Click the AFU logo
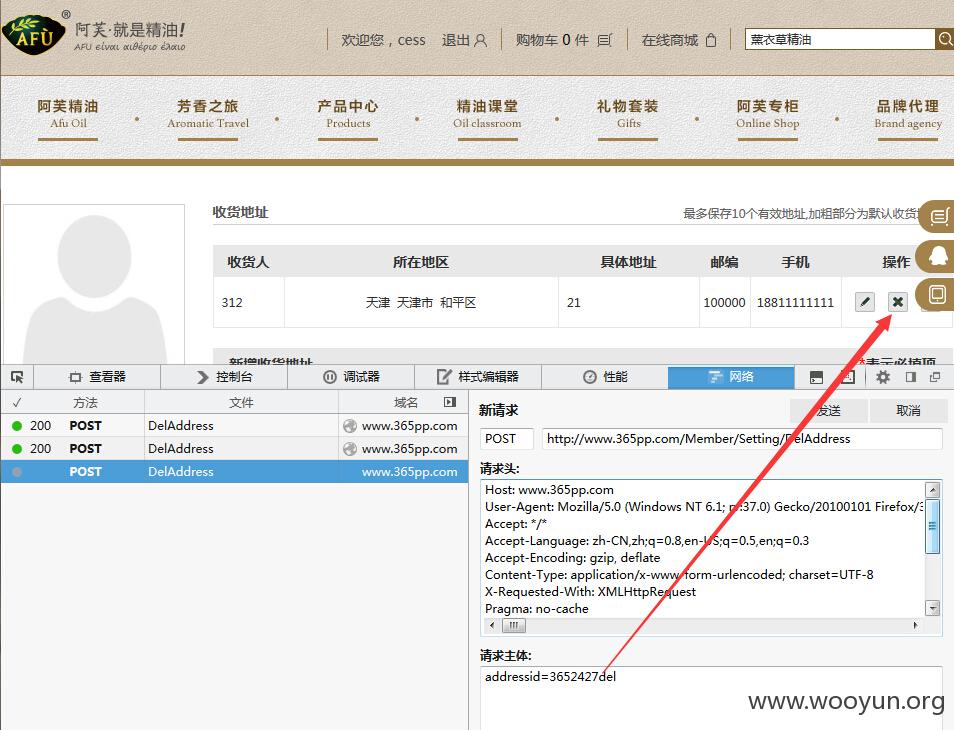 33,34
